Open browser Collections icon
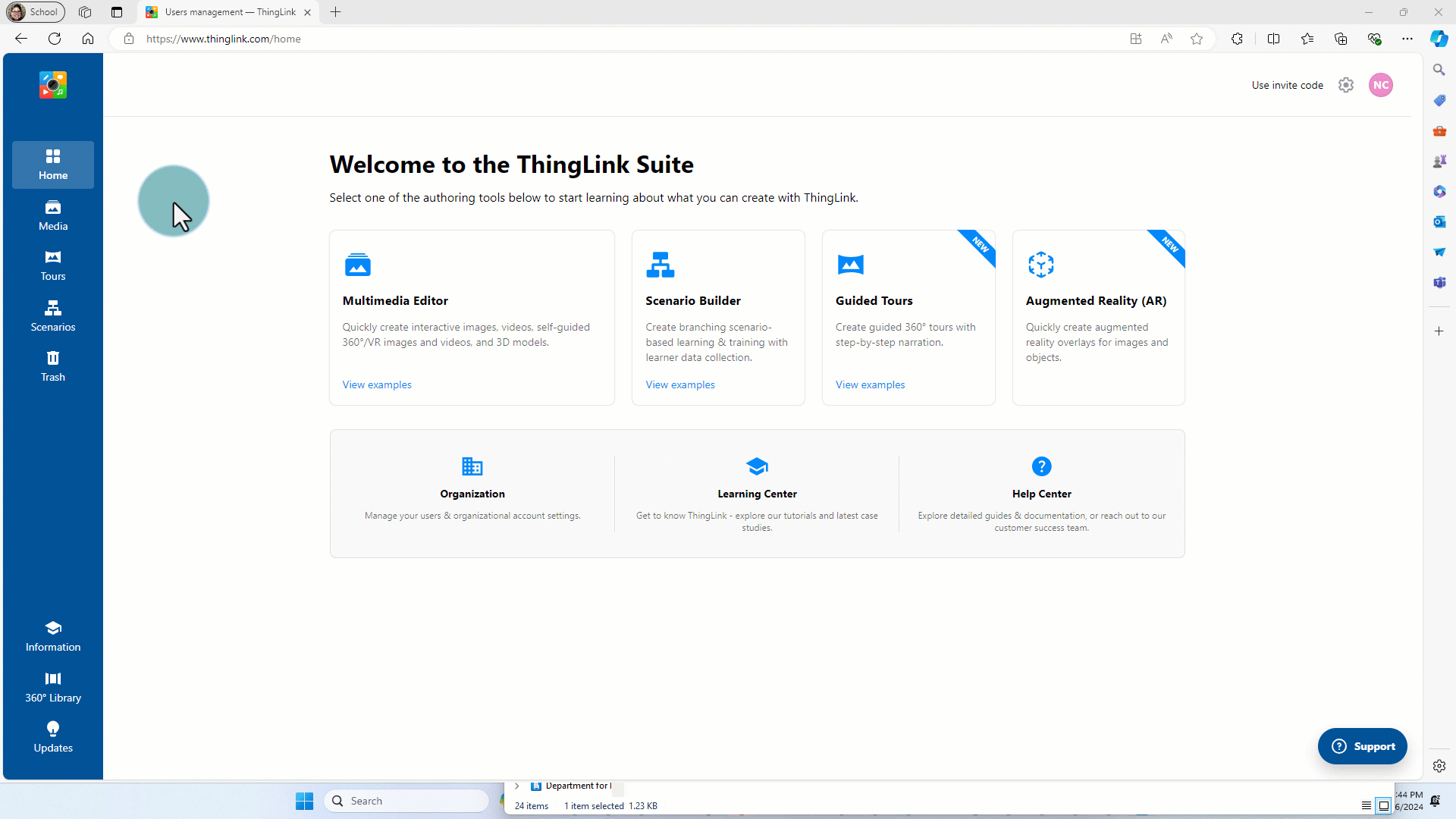The height and width of the screenshot is (819, 1456). point(1341,39)
